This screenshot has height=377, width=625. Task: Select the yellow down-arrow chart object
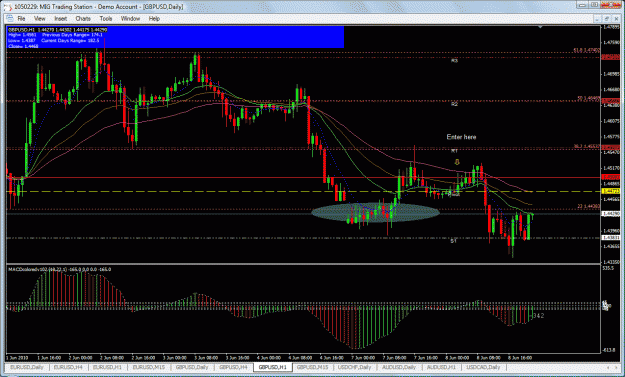pos(457,162)
